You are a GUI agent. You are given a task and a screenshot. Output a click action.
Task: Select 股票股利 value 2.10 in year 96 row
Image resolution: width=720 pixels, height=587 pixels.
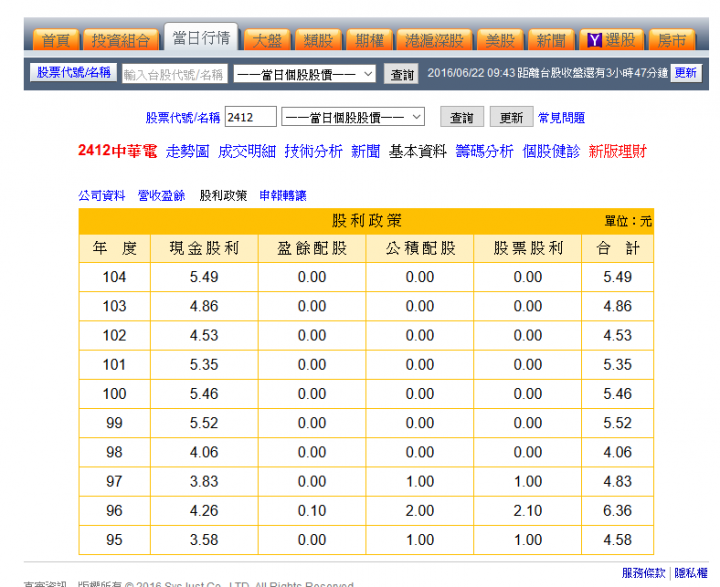528,511
